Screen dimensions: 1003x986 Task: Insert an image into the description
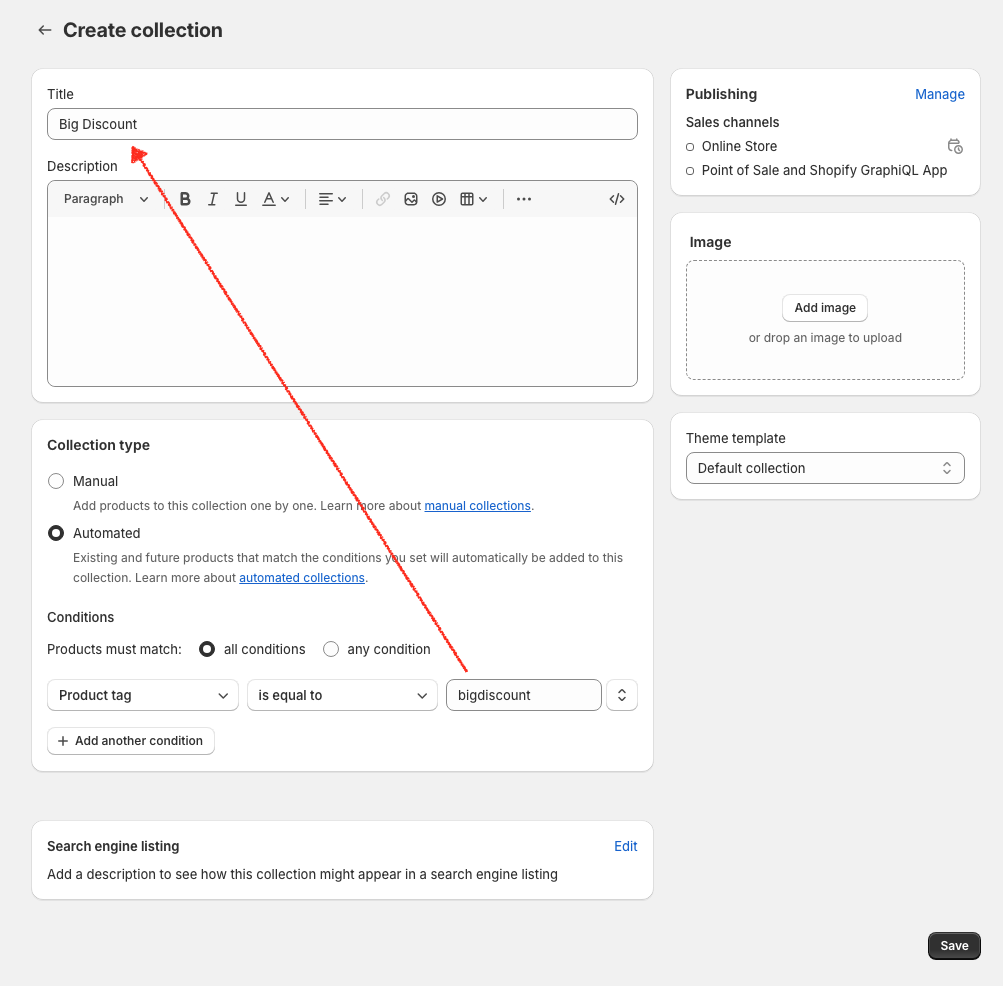[x=411, y=199]
